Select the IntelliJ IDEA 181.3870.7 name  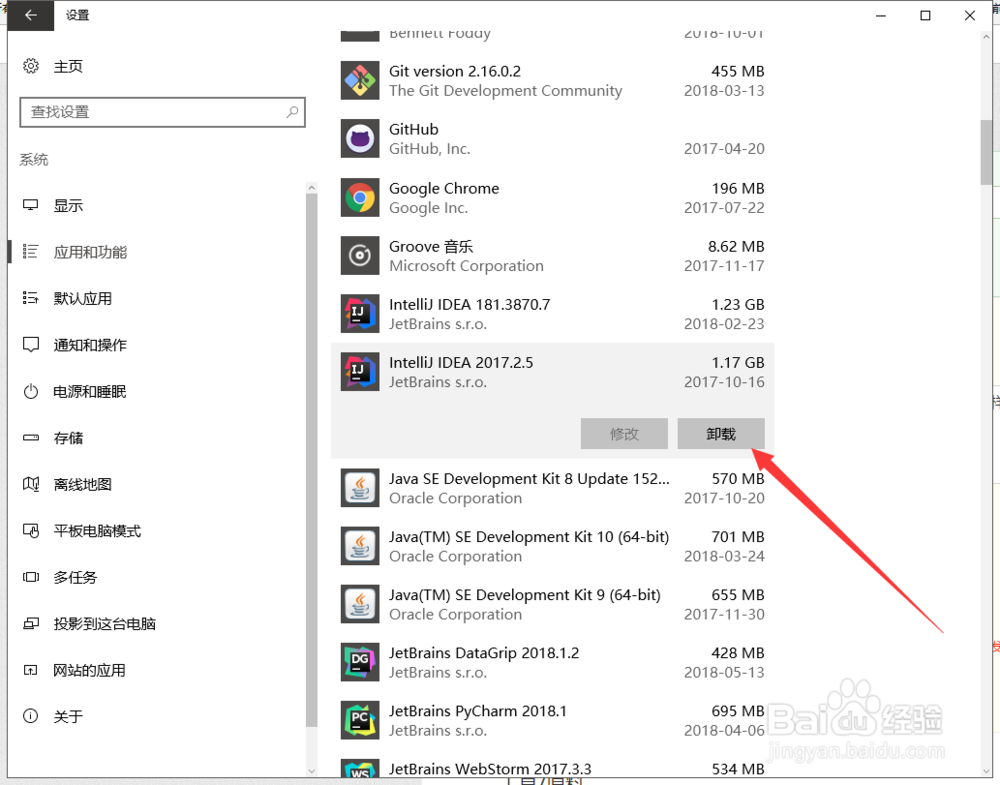pos(469,304)
